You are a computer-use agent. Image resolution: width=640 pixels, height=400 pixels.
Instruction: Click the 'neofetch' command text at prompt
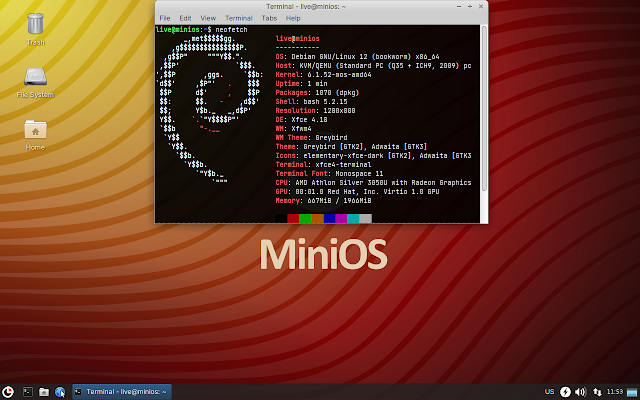[231, 30]
